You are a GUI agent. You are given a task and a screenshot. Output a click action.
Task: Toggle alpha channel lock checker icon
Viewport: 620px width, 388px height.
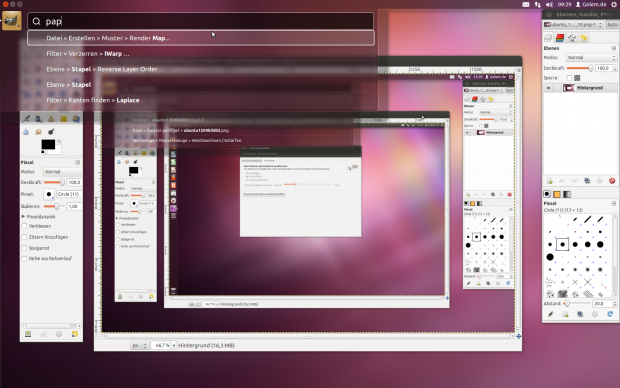click(577, 78)
